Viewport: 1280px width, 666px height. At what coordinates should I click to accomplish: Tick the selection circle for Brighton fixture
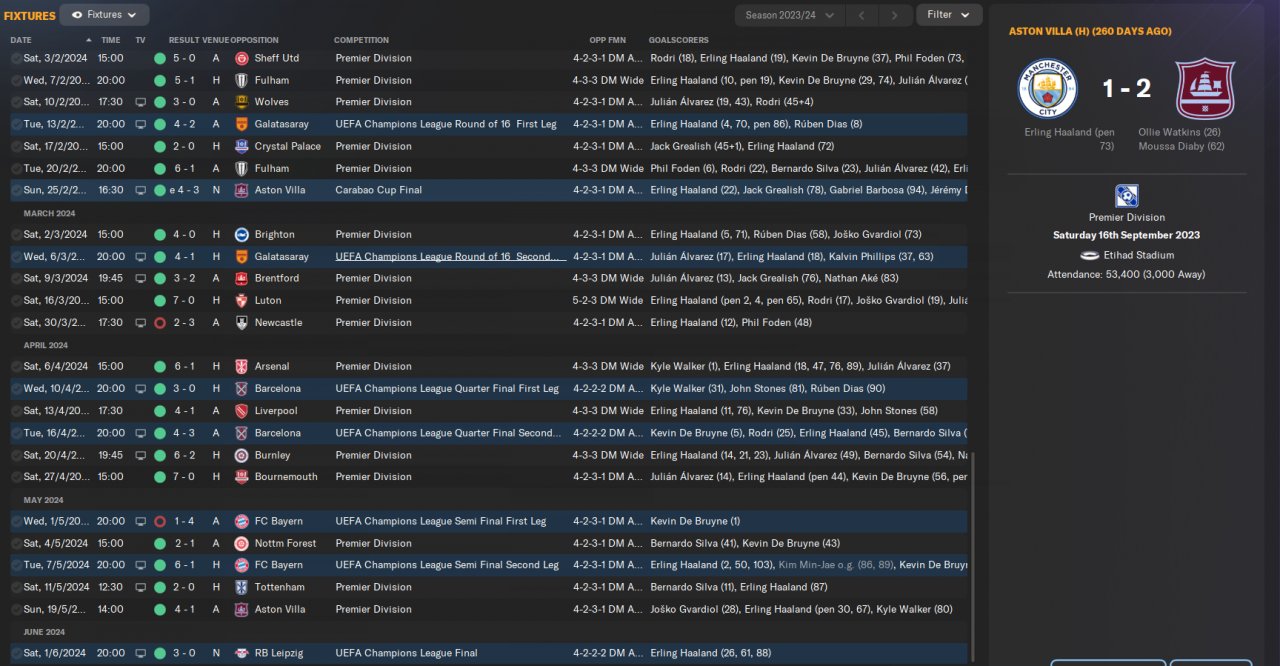(x=16, y=234)
